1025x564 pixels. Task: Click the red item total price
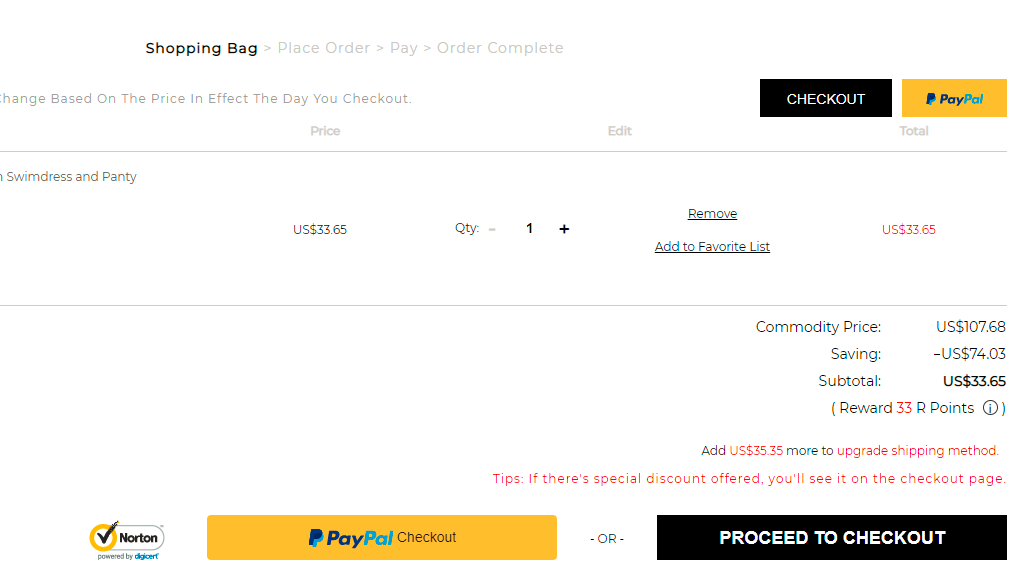coord(909,230)
